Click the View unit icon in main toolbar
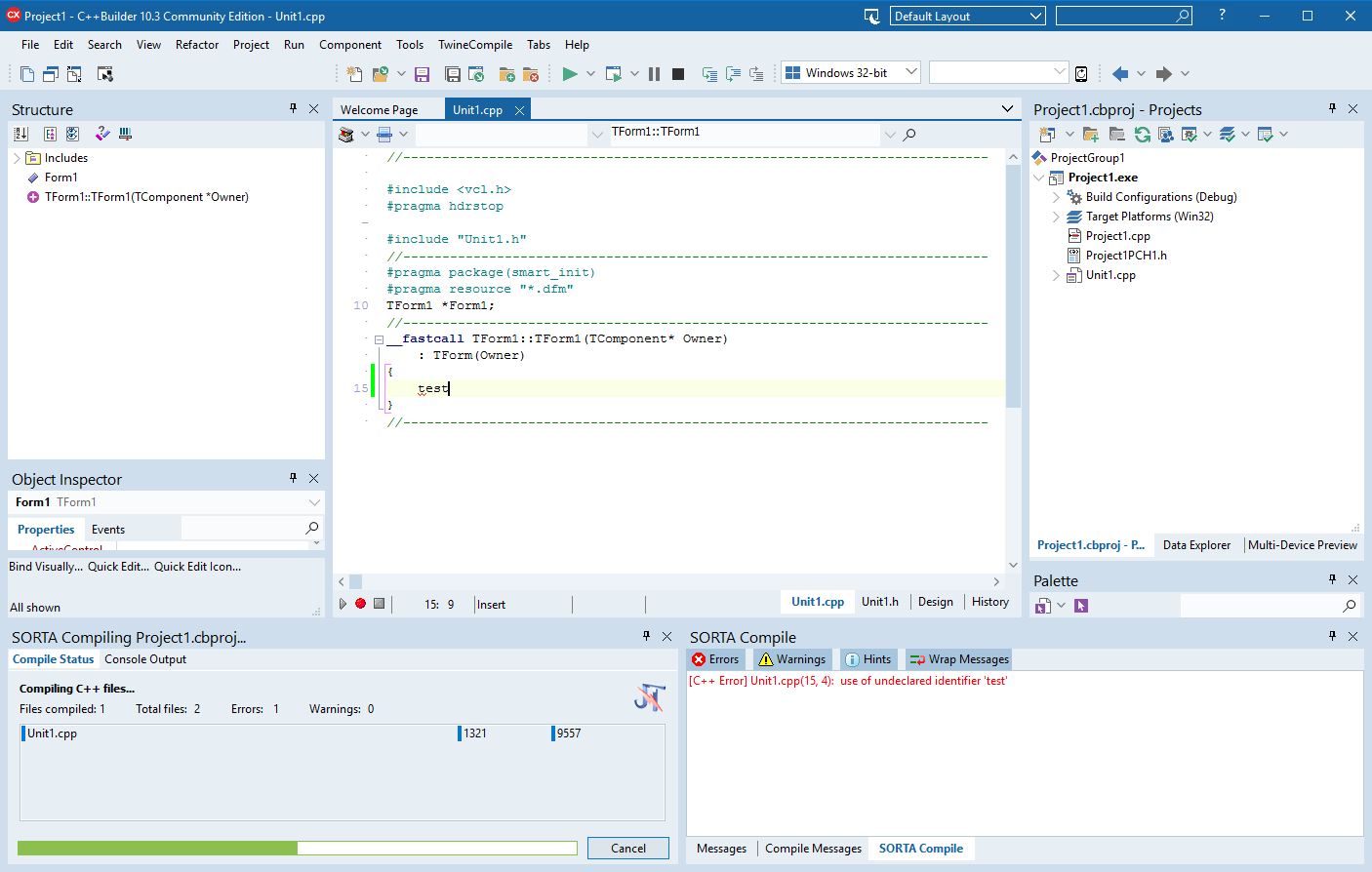The width and height of the screenshot is (1372, 872). click(27, 74)
